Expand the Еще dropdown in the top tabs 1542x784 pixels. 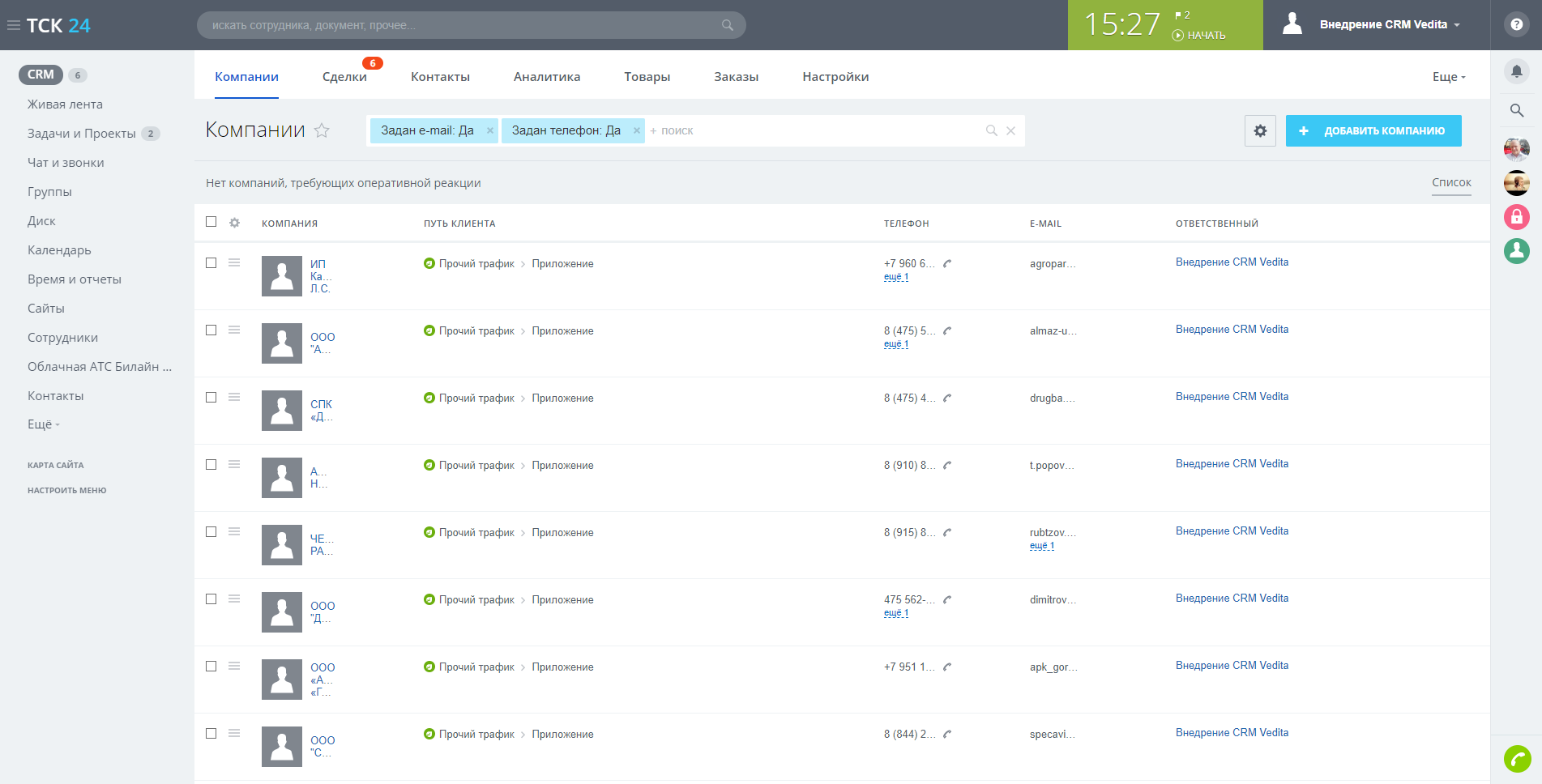coord(1448,77)
